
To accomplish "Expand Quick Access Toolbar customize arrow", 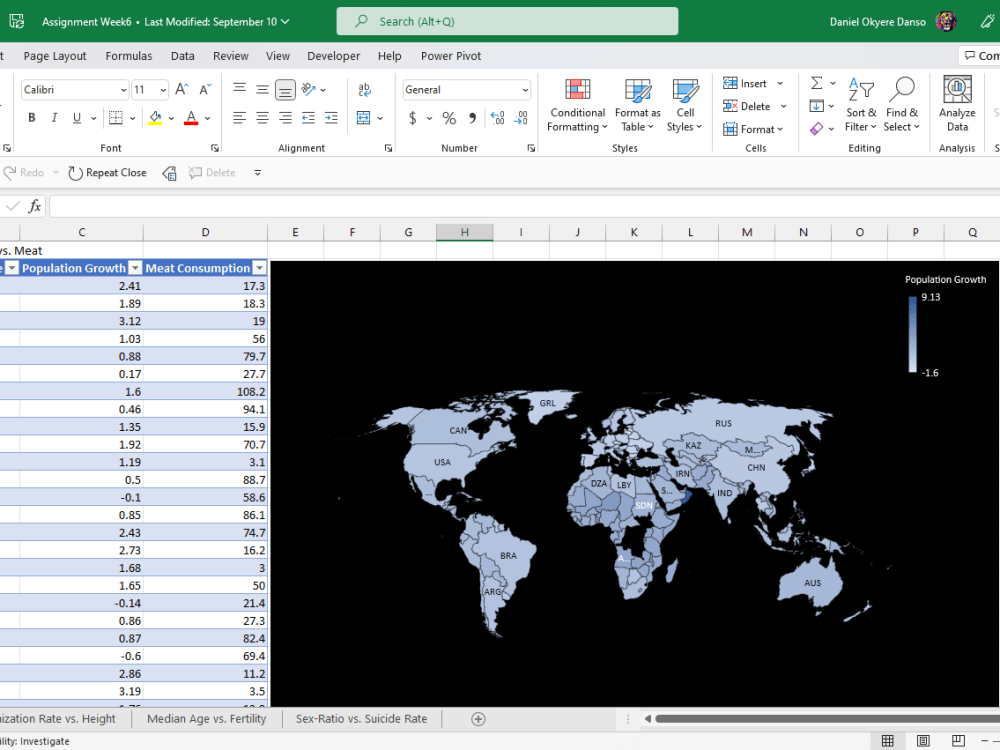I will point(258,173).
